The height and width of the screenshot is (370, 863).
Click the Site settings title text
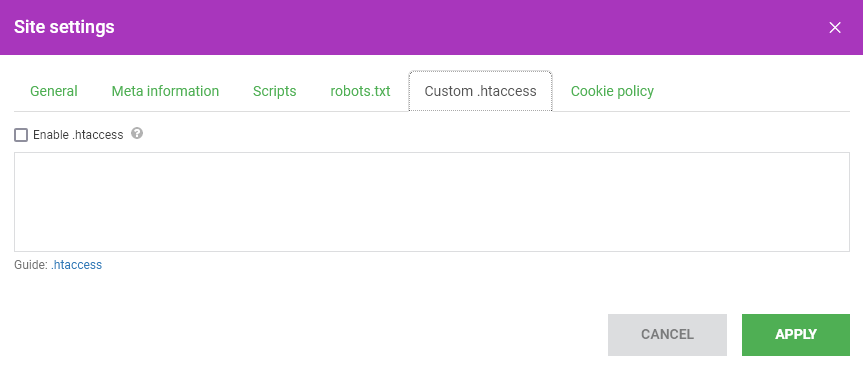64,27
